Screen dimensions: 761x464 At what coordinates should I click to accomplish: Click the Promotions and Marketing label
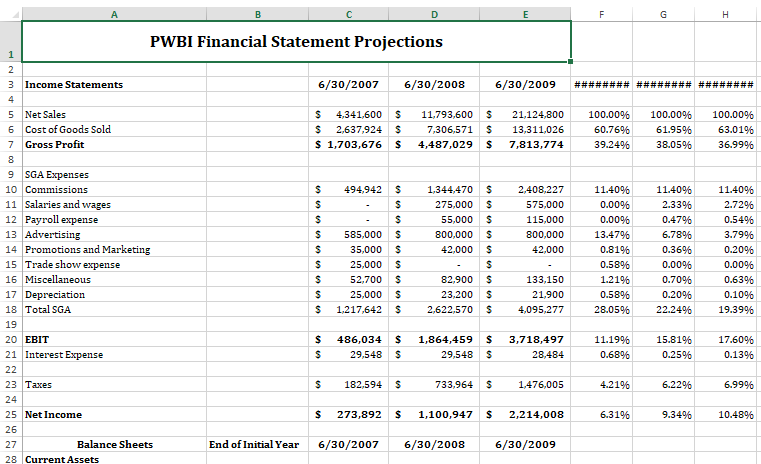point(87,249)
